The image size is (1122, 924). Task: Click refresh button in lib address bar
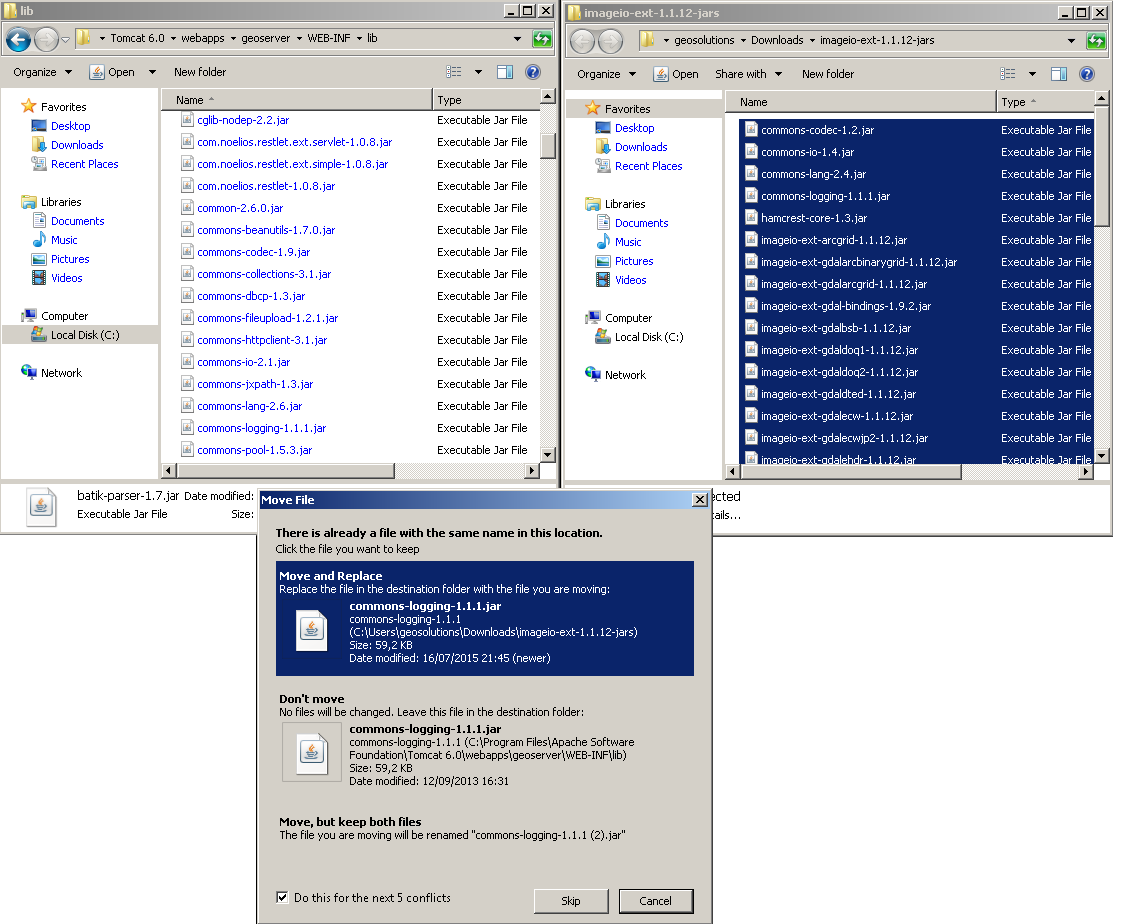[x=542, y=39]
